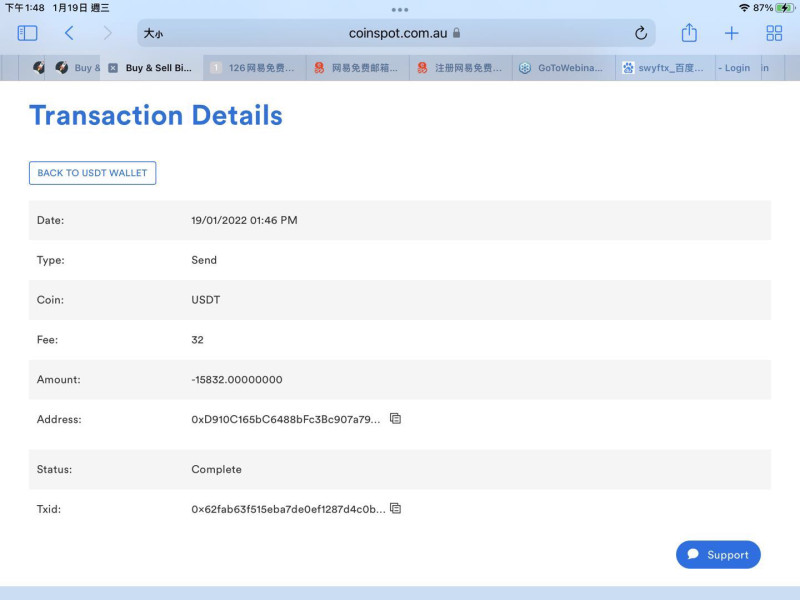
Task: Show the tab overview grid
Action: (774, 33)
